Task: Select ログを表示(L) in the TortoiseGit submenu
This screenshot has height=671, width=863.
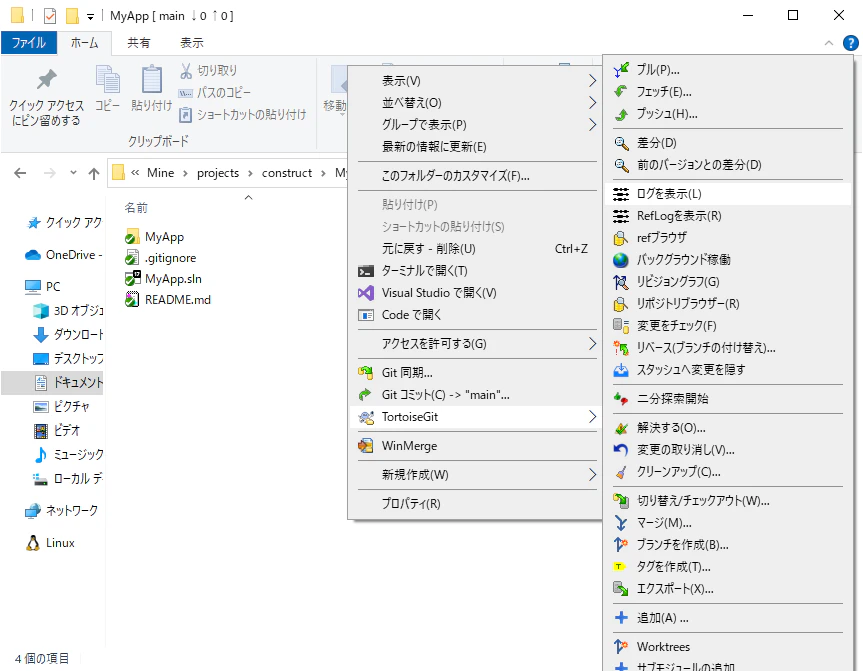Action: [727, 194]
